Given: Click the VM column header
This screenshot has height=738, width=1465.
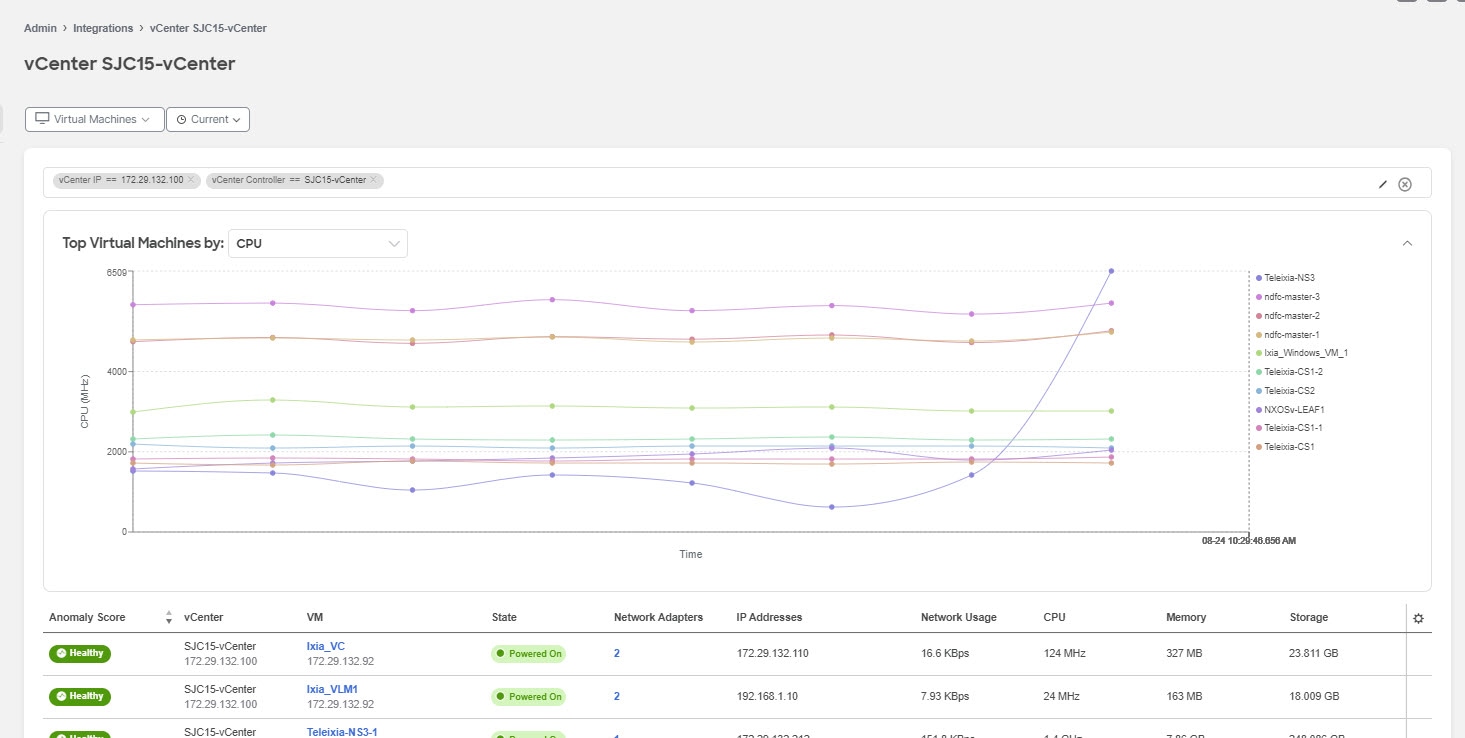Looking at the screenshot, I should point(315,618).
